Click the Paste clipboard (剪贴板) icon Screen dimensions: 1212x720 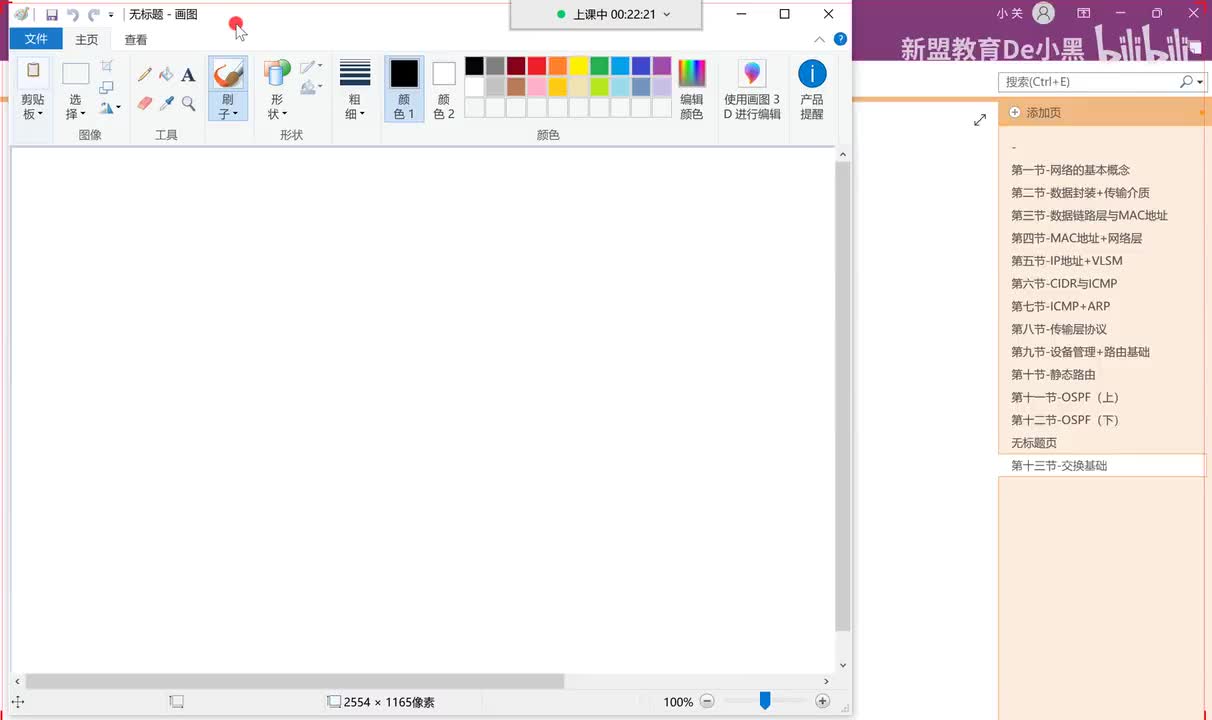33,72
